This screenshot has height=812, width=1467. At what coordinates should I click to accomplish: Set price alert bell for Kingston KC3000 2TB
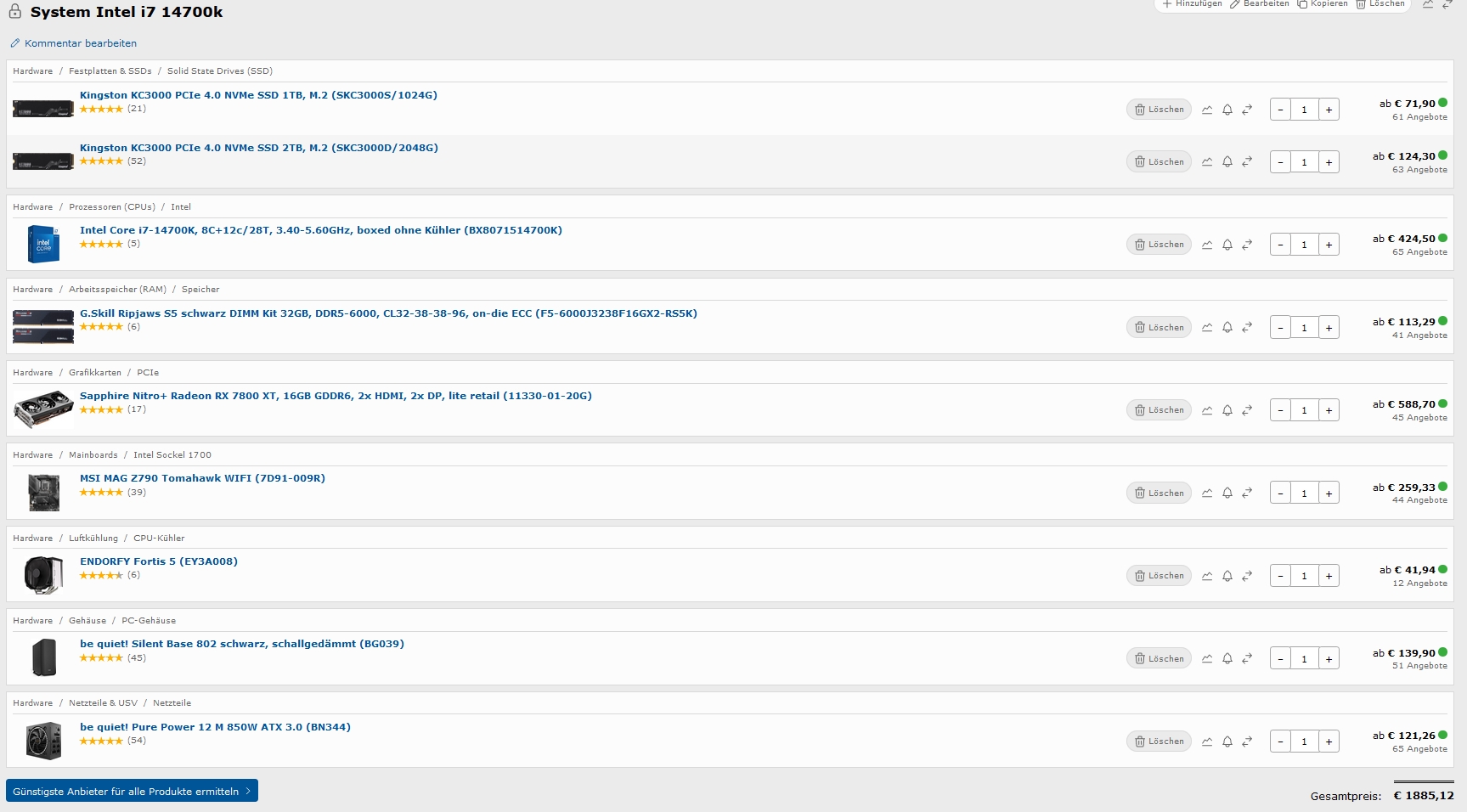pos(1227,162)
